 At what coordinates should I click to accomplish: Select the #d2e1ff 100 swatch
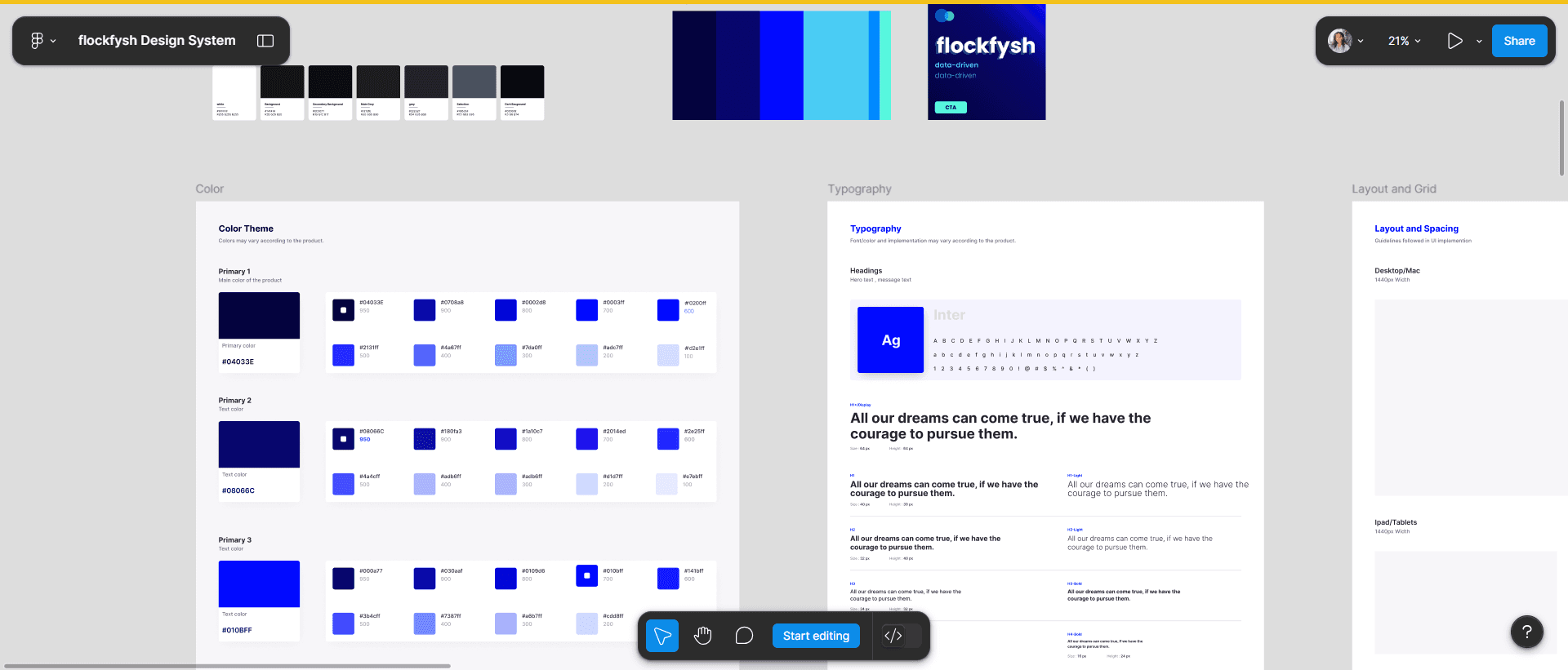point(668,355)
